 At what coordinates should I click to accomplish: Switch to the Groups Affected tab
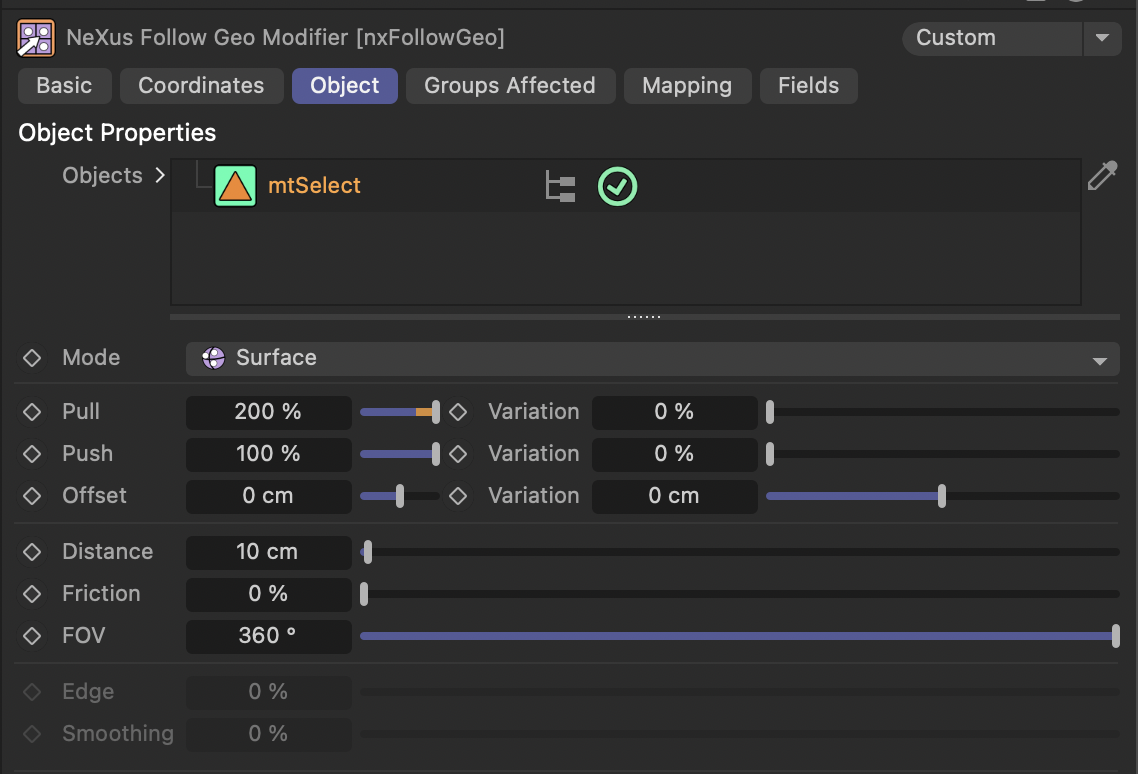[x=509, y=86]
